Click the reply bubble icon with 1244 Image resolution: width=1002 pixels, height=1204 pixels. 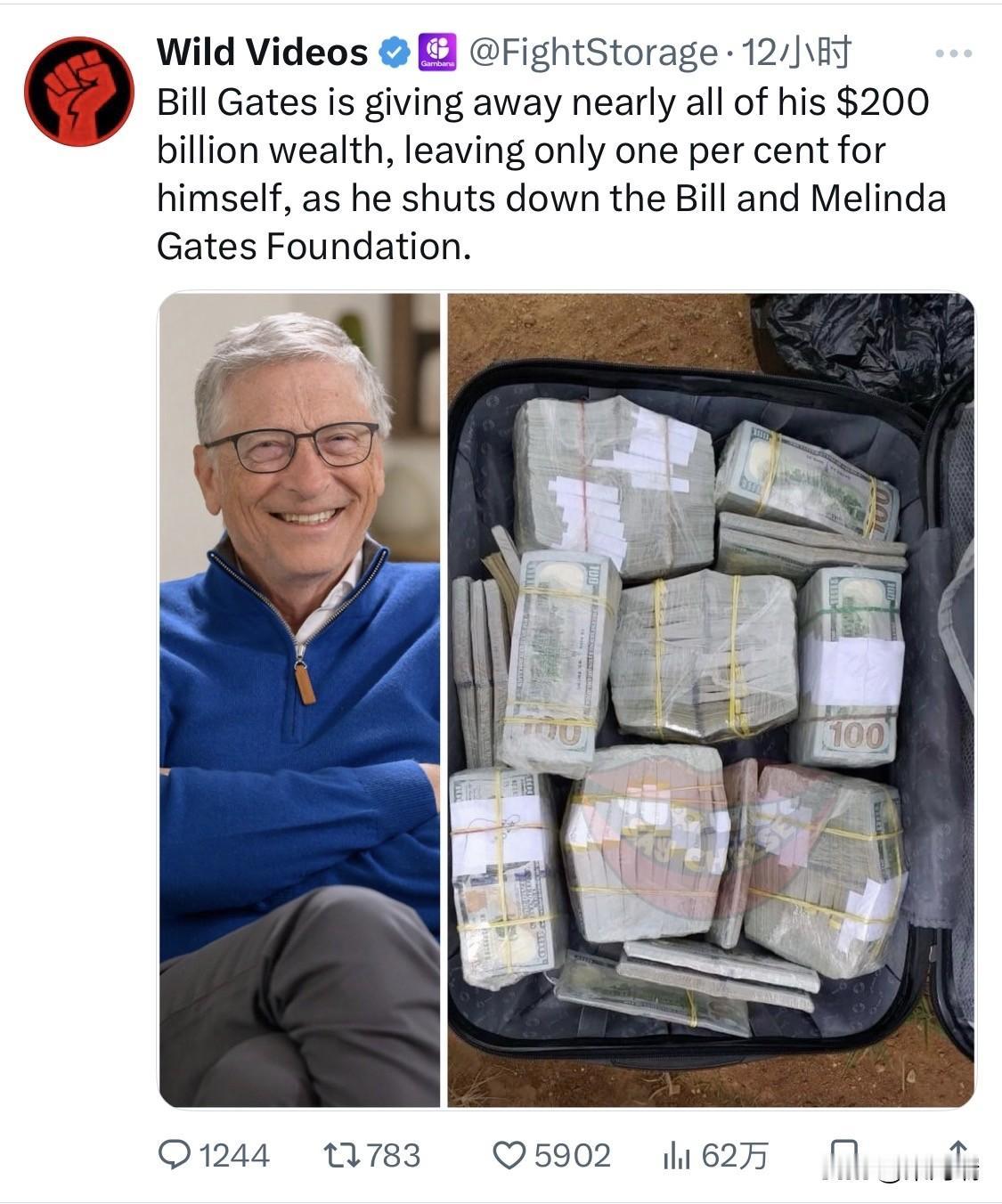175,1155
